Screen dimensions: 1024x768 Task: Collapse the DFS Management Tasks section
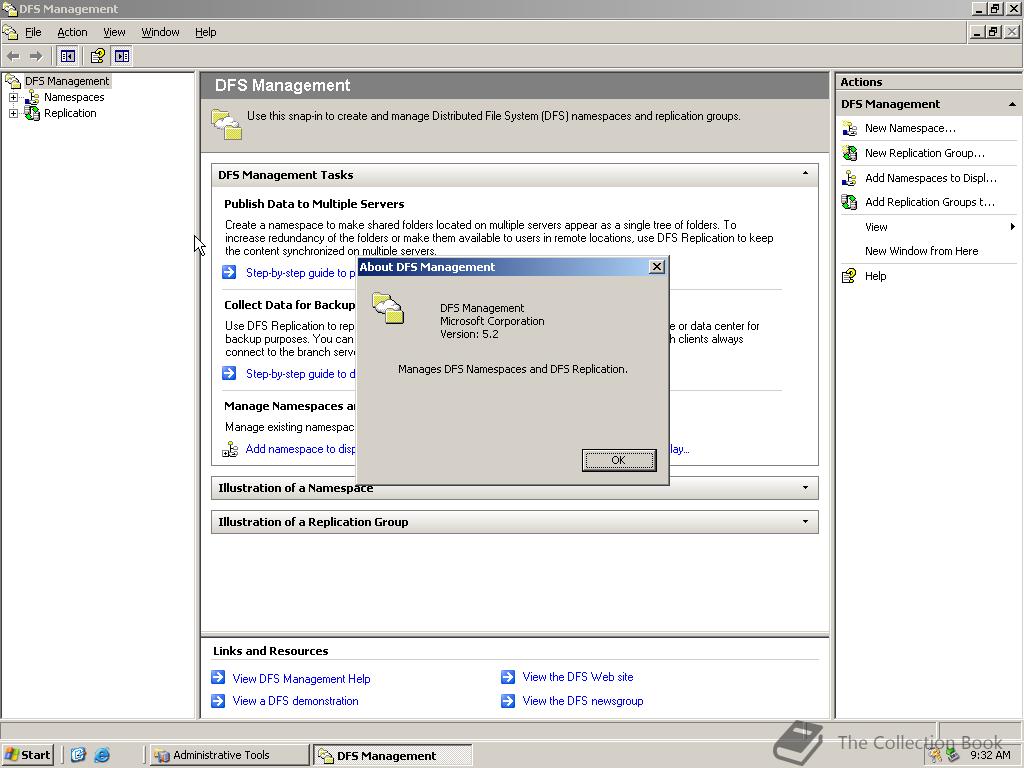pos(805,174)
